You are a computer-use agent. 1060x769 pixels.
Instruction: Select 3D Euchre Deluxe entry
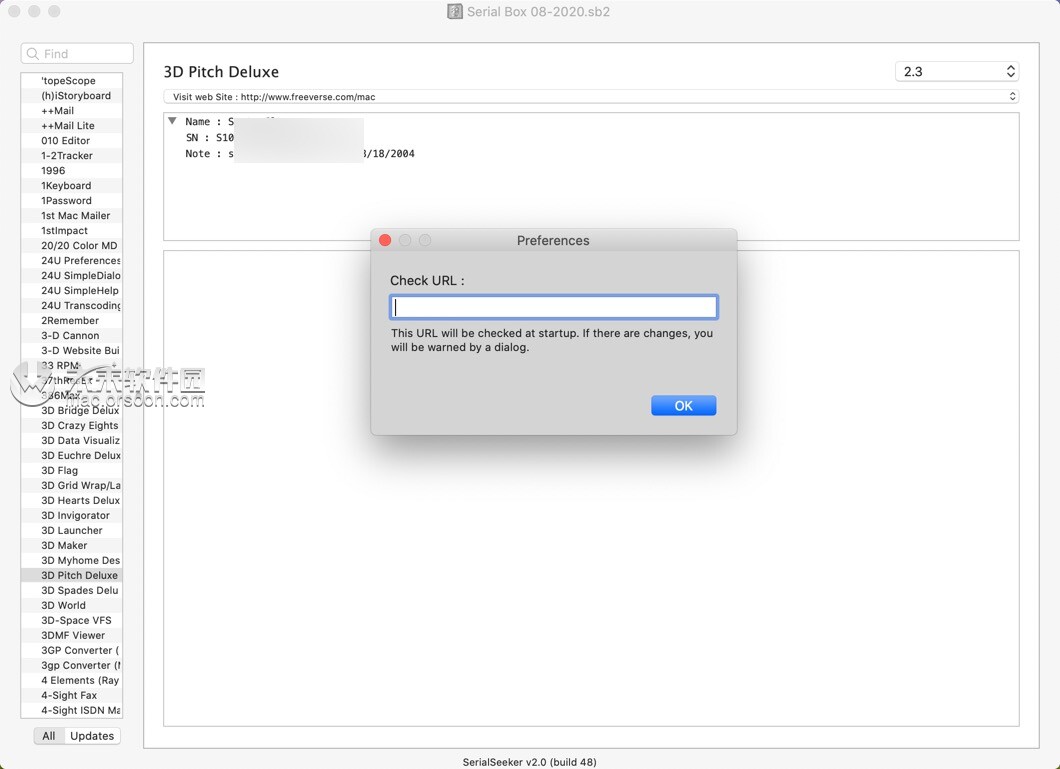coord(72,455)
